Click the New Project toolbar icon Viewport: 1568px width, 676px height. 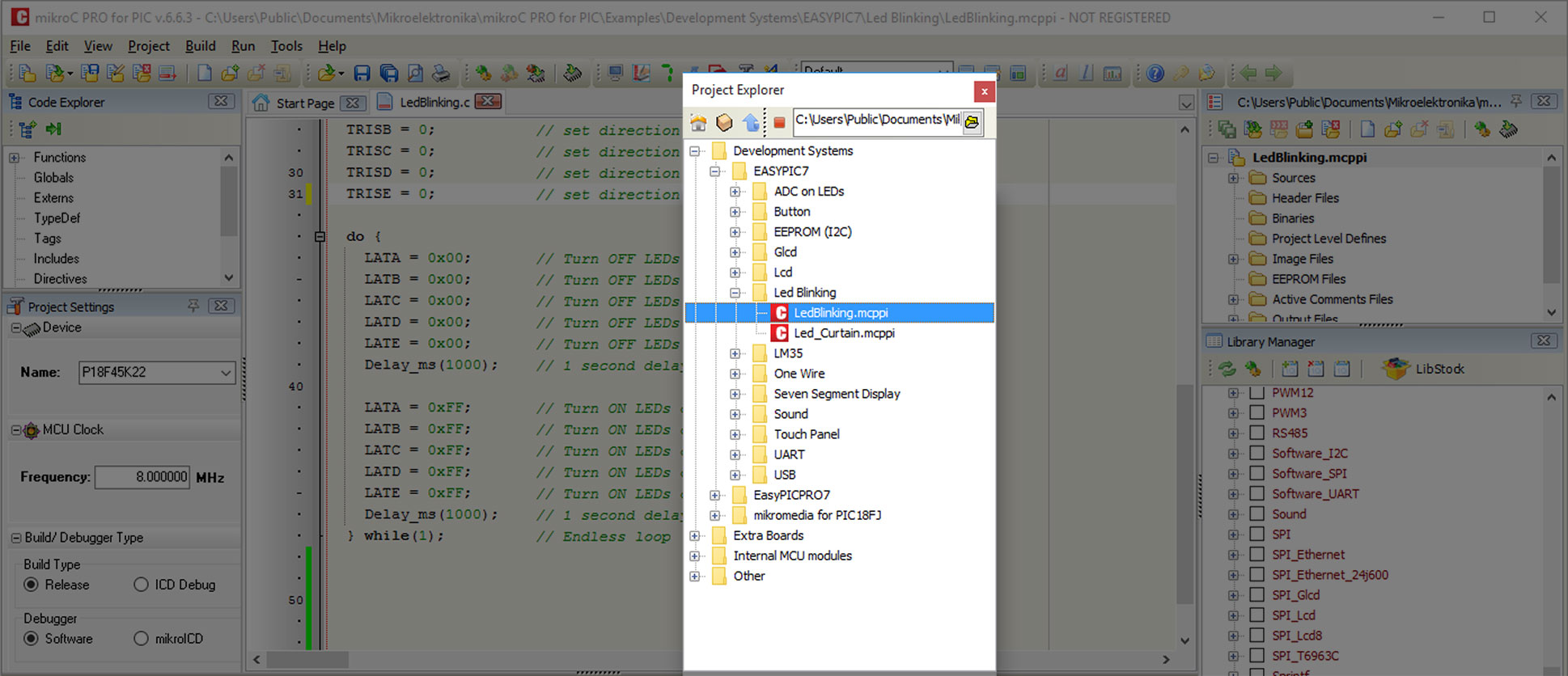pos(28,74)
